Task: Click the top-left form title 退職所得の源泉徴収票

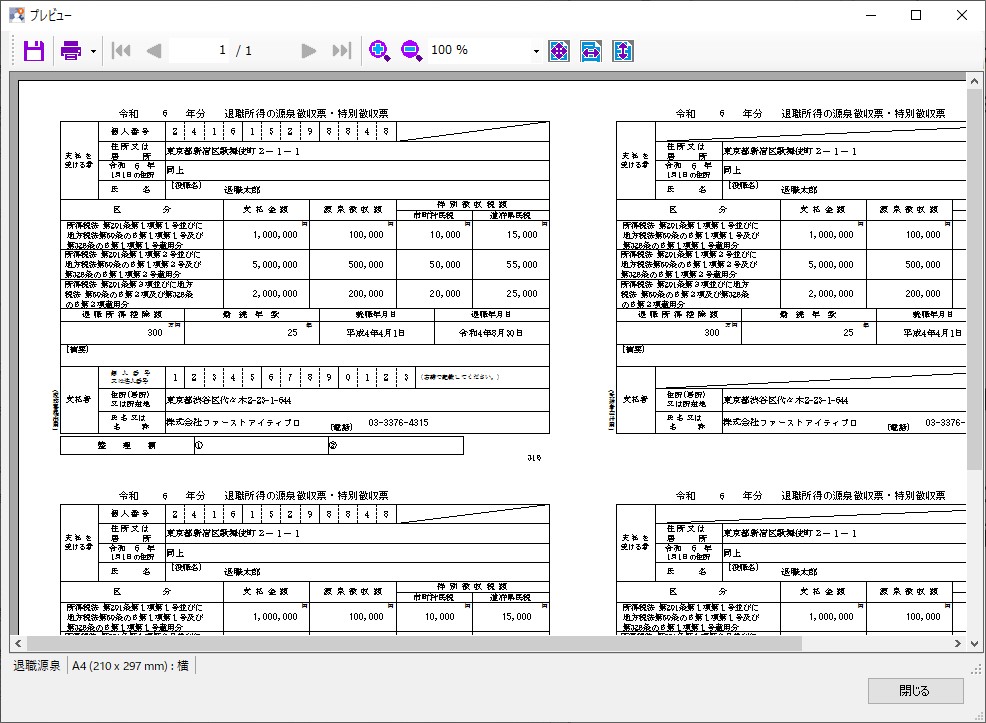Action: coord(306,113)
